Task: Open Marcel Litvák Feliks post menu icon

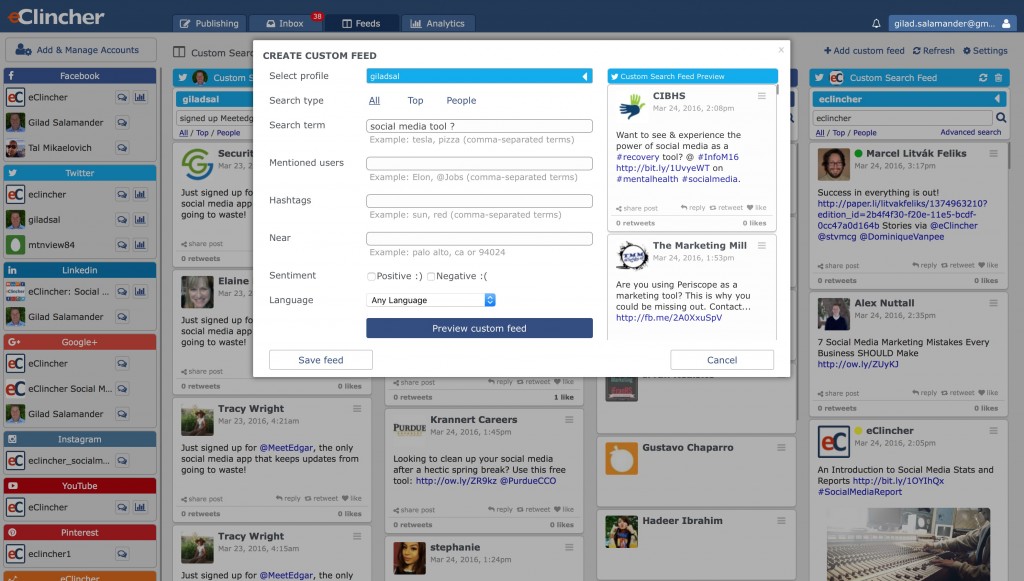Action: [993, 153]
